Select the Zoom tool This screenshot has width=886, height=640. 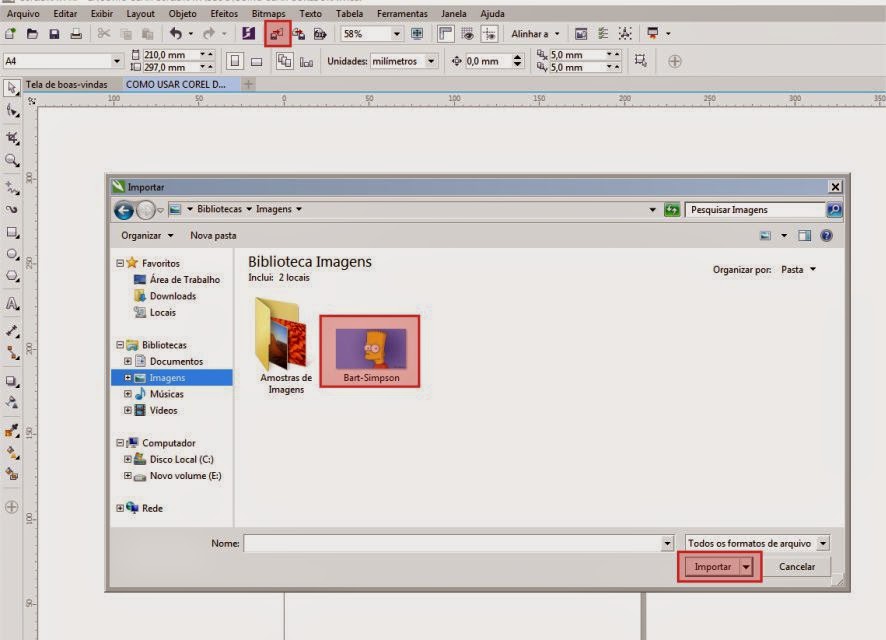(11, 157)
